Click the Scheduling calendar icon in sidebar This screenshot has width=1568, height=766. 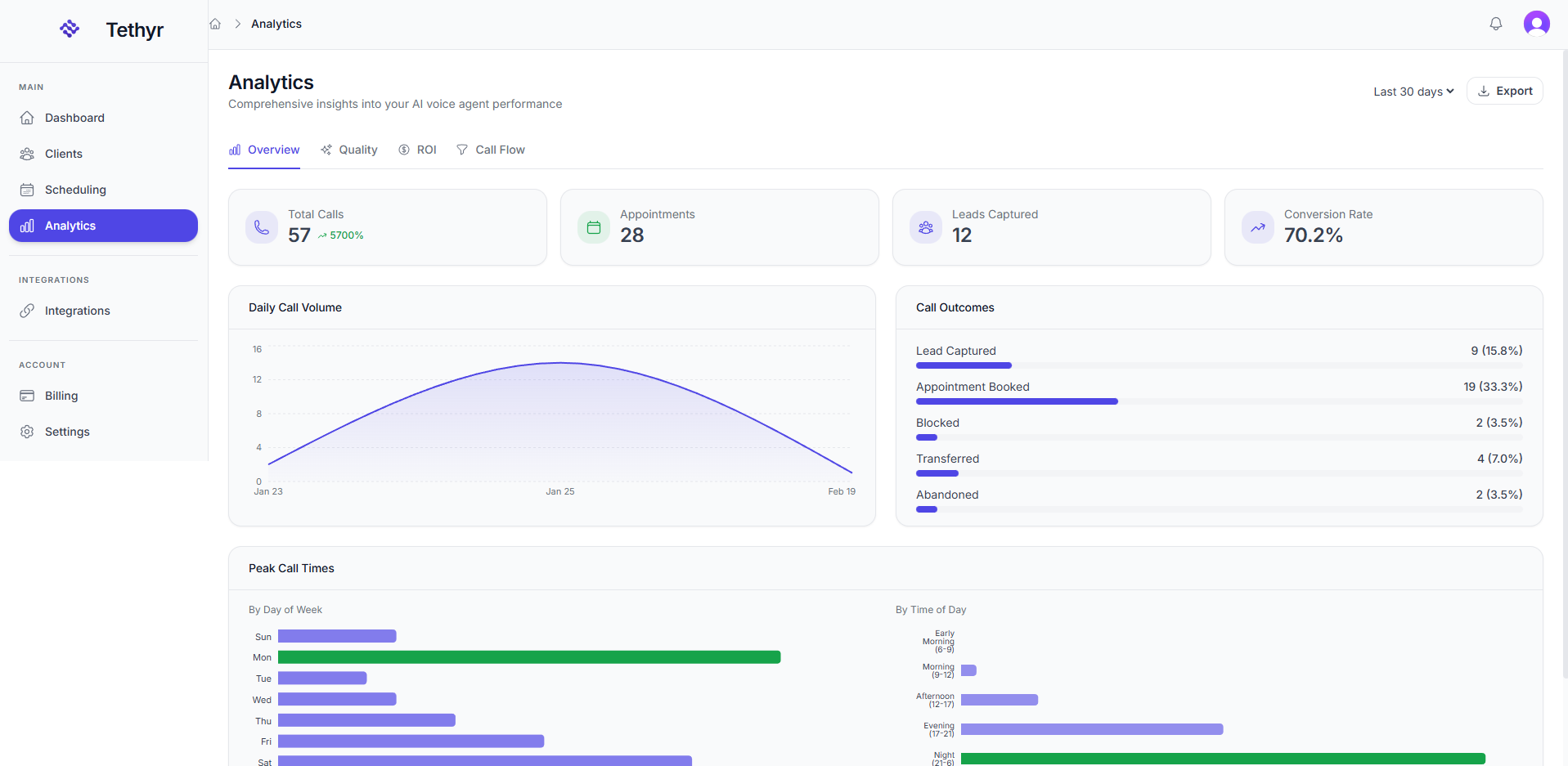pos(27,189)
